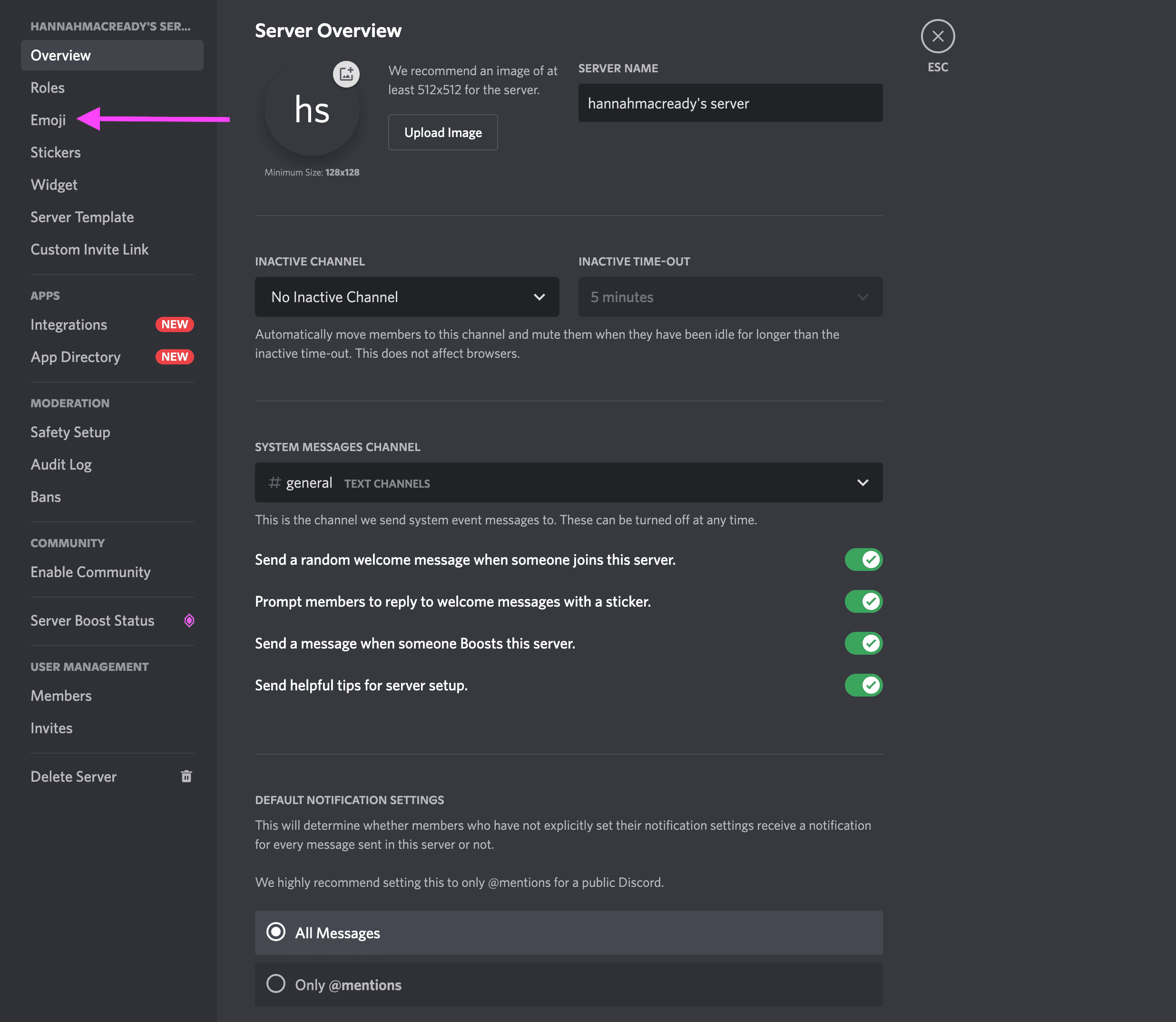Click the Delete Server trash icon

click(x=186, y=775)
